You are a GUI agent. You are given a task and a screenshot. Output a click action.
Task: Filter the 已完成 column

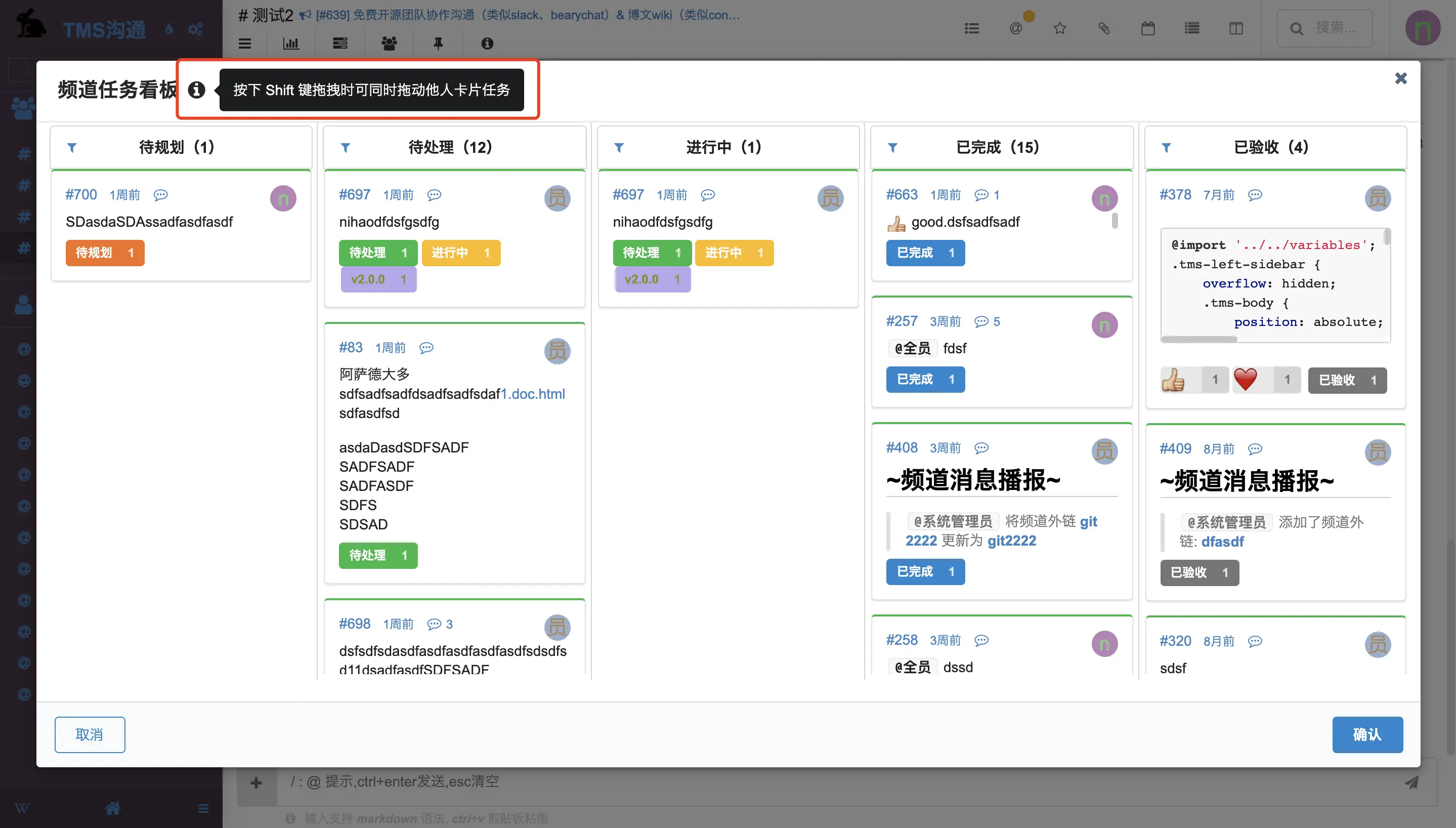(893, 148)
